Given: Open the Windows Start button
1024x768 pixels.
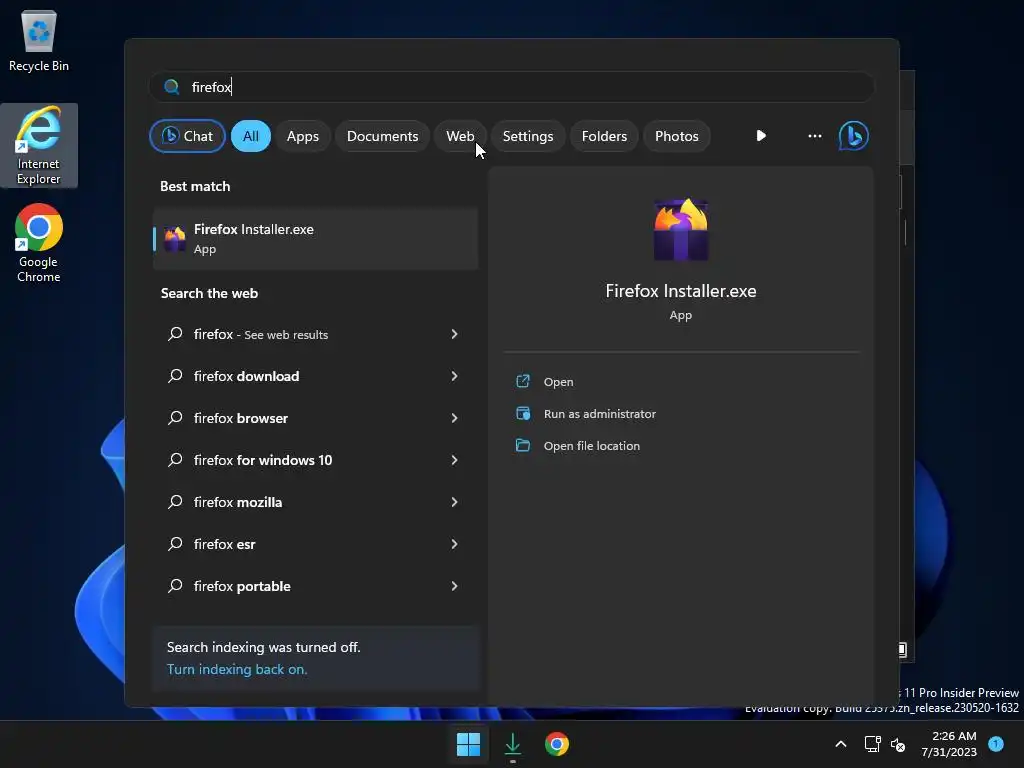Looking at the screenshot, I should [x=468, y=744].
